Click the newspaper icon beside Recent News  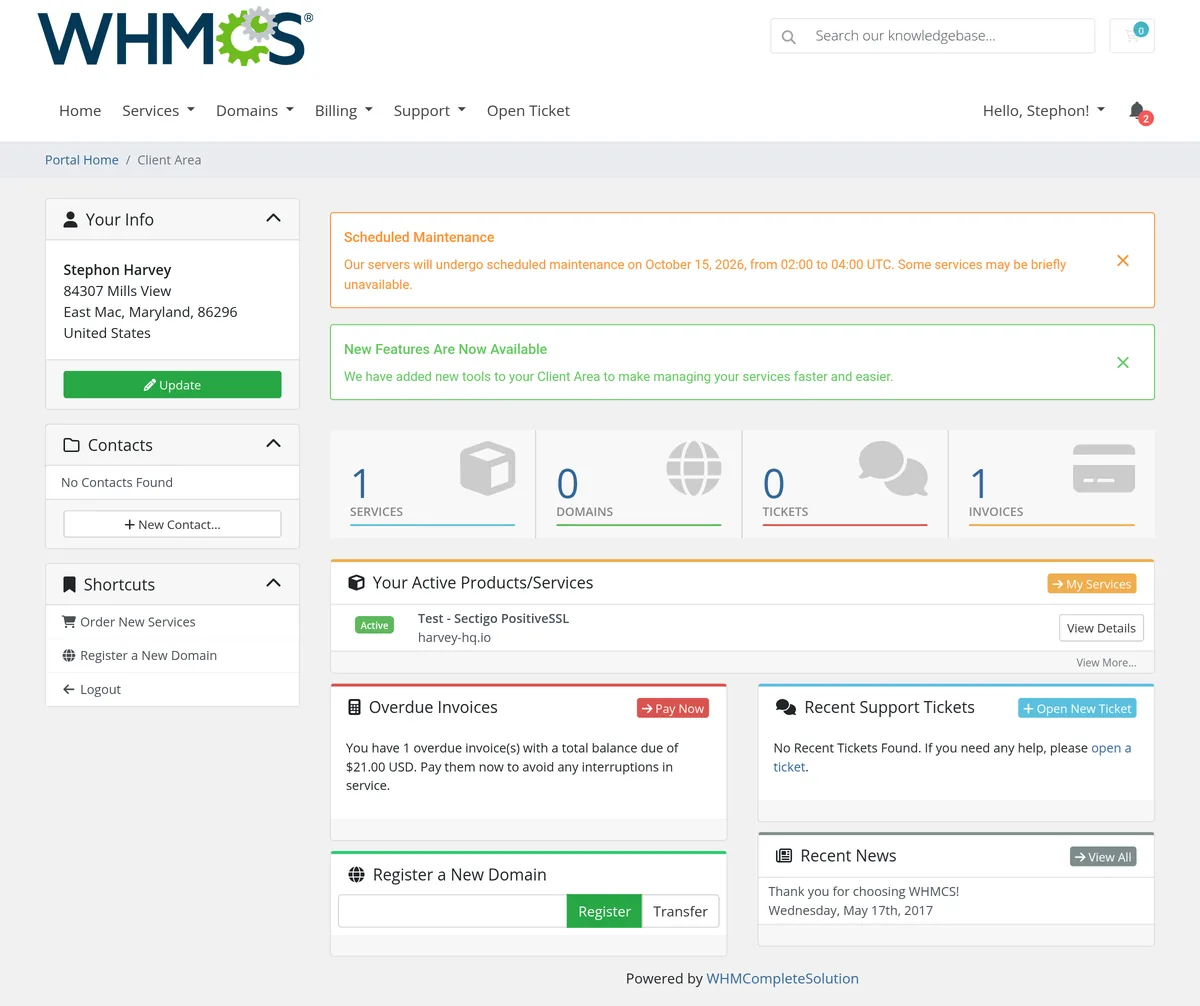click(784, 855)
